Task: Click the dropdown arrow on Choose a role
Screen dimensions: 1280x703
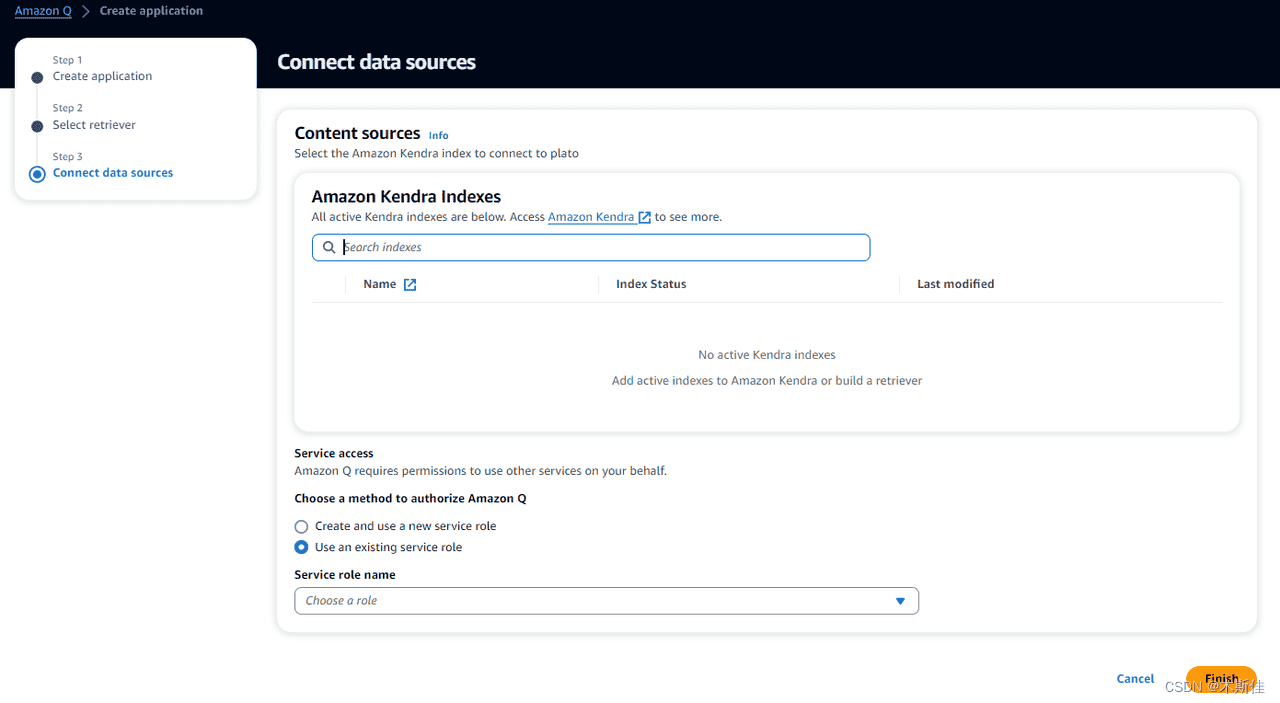Action: (900, 601)
